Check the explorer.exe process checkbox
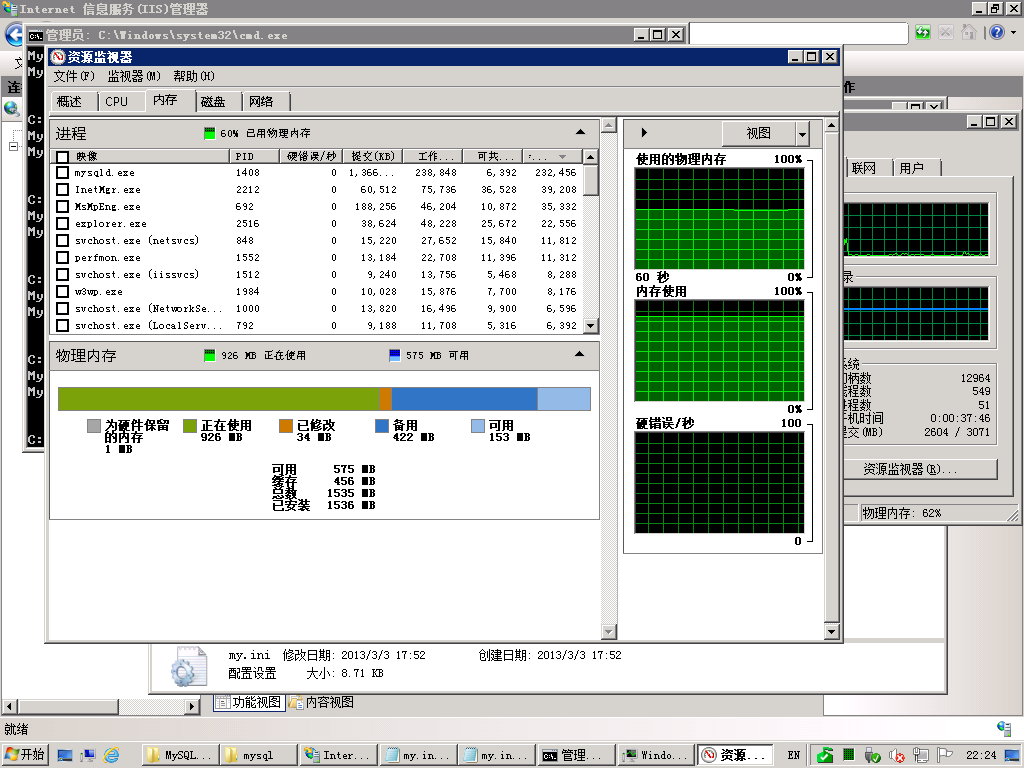 [x=63, y=224]
